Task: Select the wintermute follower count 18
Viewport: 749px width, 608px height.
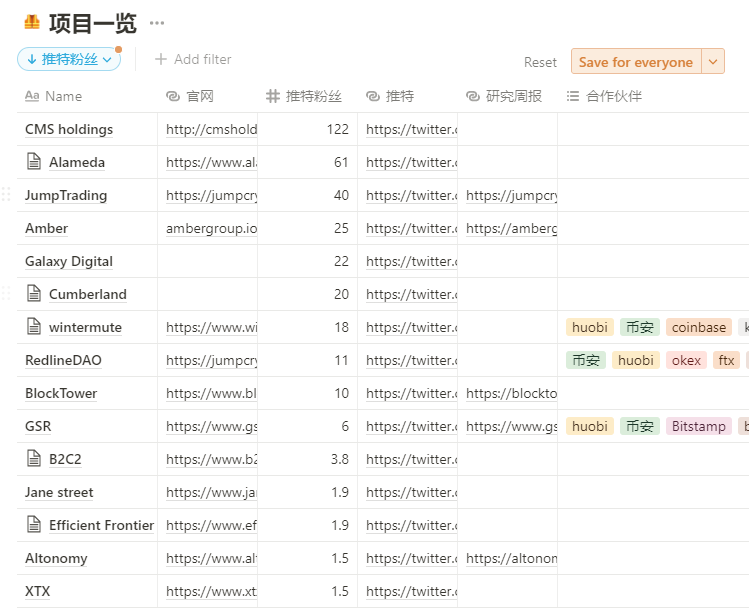Action: tap(308, 327)
